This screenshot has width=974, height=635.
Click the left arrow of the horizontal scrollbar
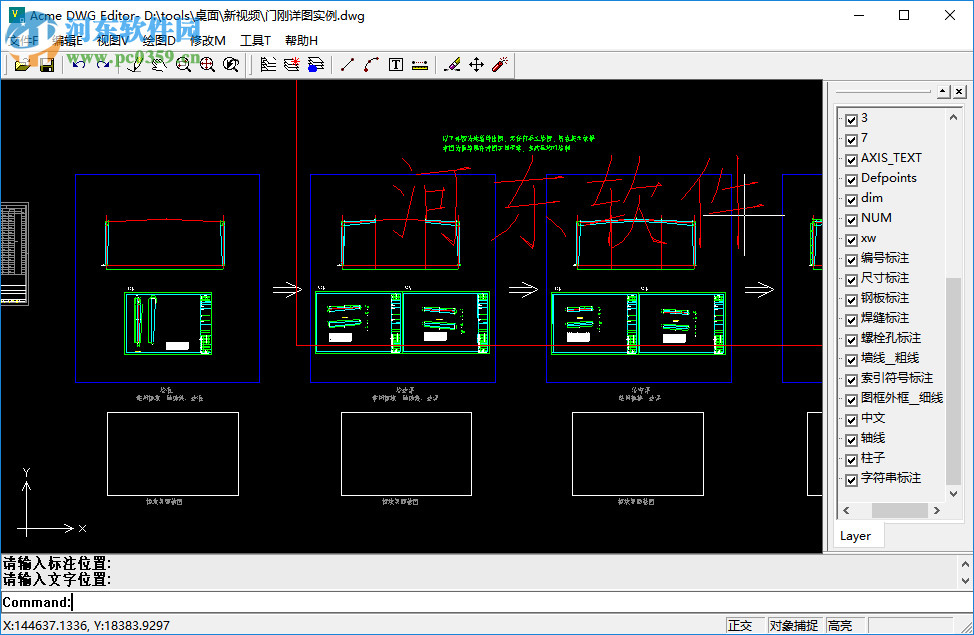[x=844, y=510]
